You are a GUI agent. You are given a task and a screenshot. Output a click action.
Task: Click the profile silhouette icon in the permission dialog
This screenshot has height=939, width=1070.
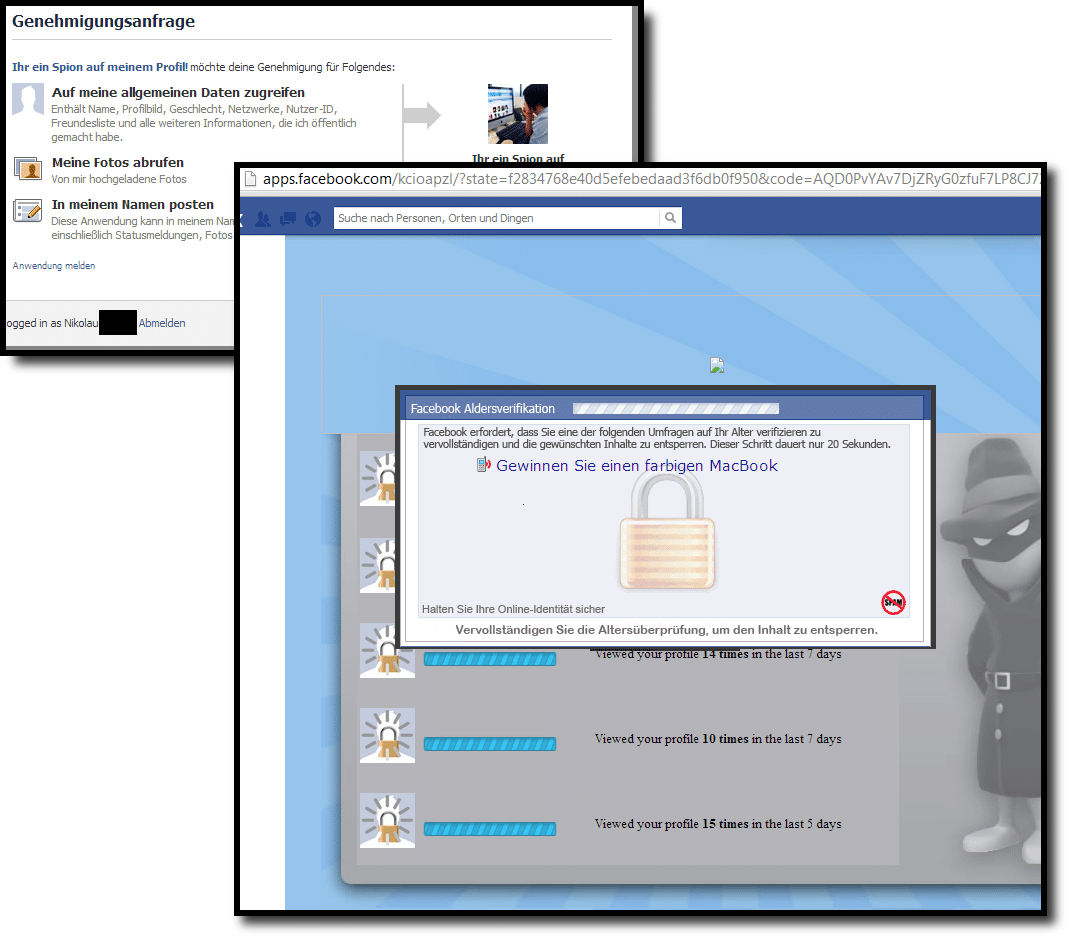pos(28,100)
